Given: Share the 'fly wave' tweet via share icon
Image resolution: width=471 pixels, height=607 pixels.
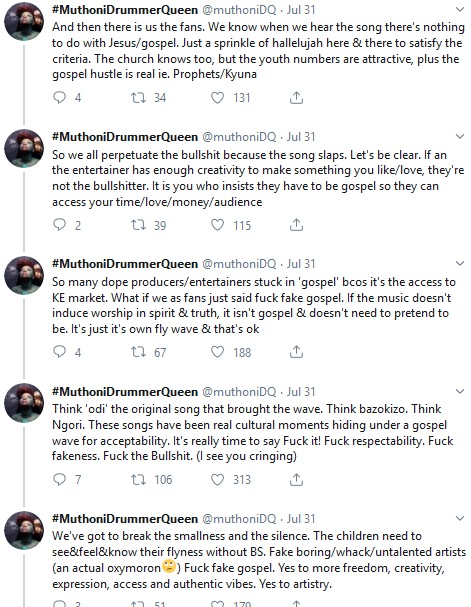Looking at the screenshot, I should (x=296, y=352).
